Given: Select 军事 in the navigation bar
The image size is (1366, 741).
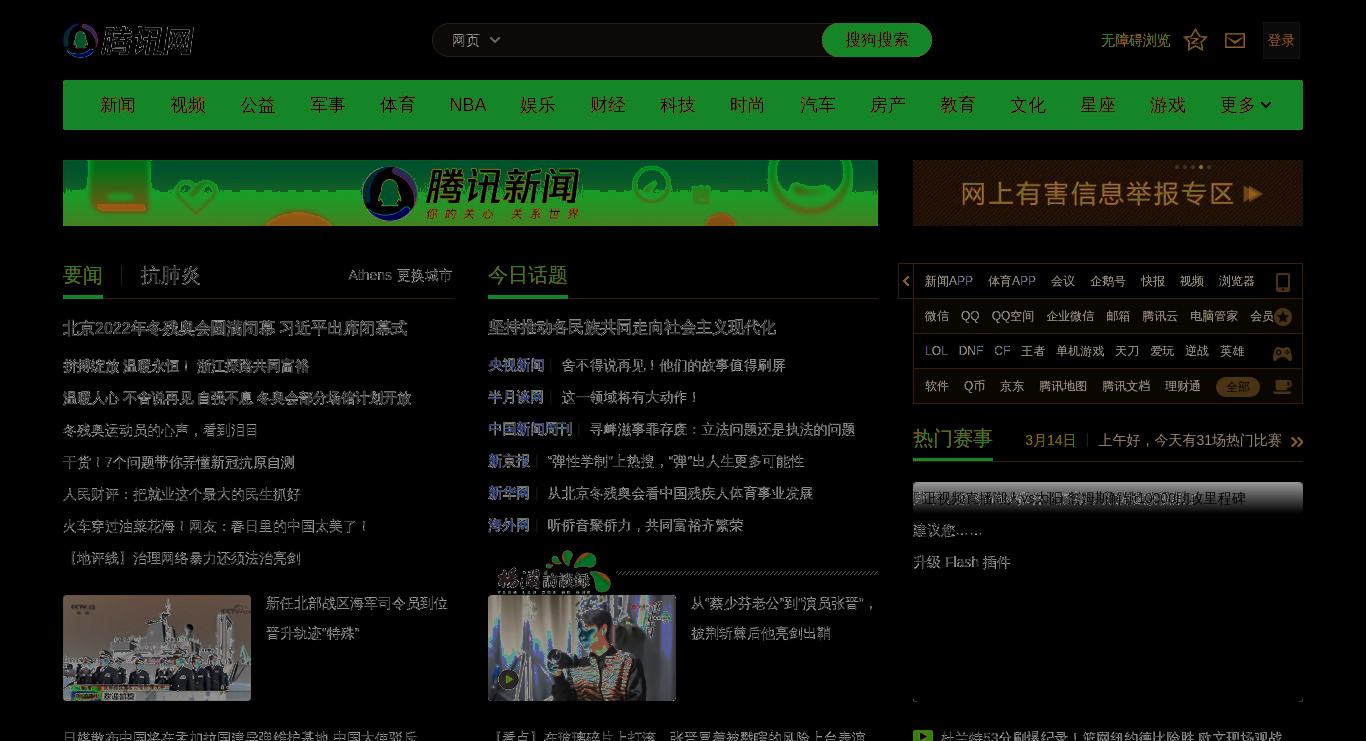Looking at the screenshot, I should [328, 105].
